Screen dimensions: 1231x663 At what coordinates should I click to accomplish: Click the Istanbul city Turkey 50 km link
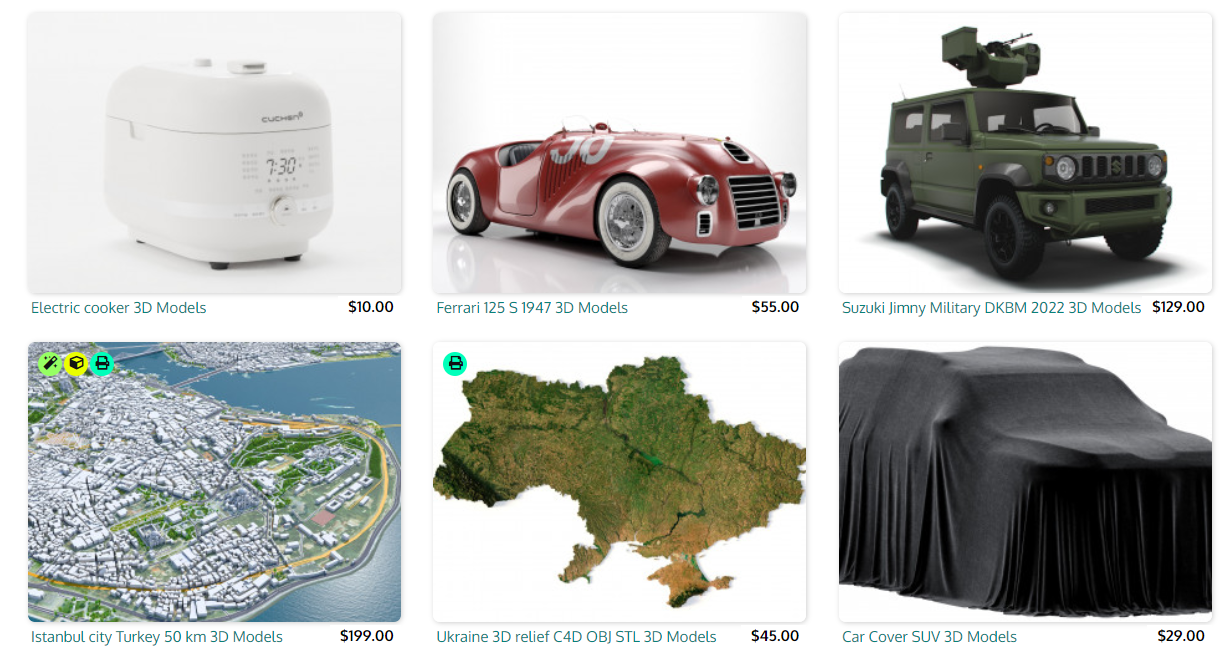157,637
